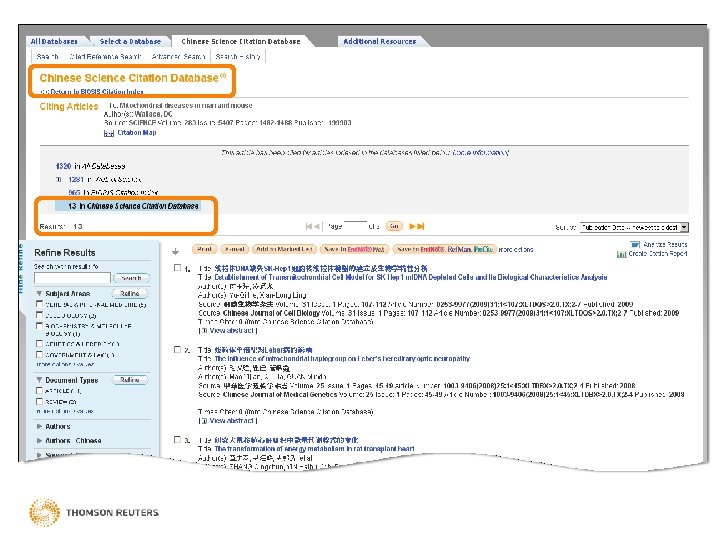
Task: Open View abstract icon for result 2
Action: (202, 421)
